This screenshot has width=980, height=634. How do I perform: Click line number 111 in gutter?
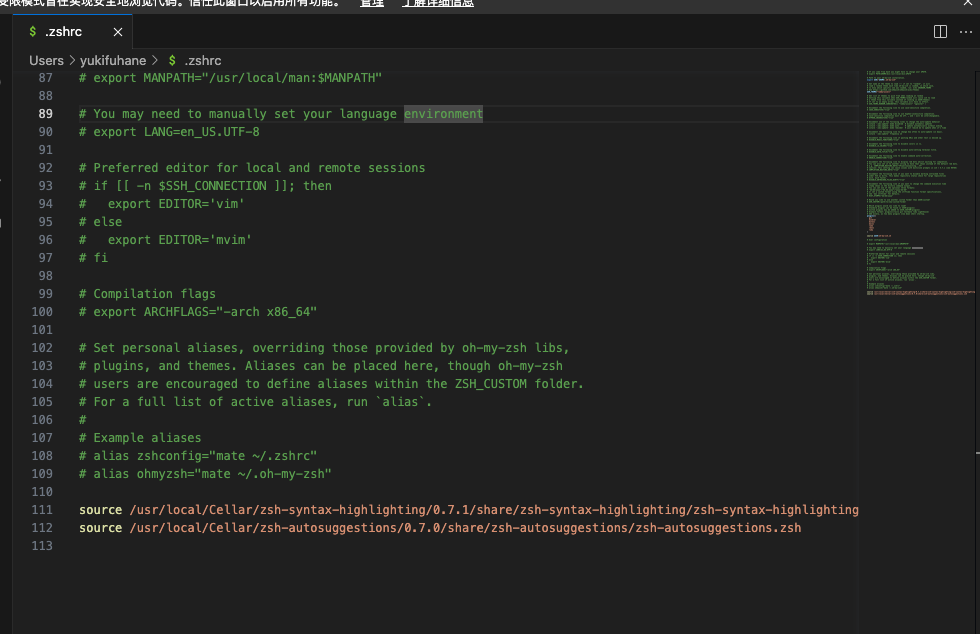tap(42, 510)
